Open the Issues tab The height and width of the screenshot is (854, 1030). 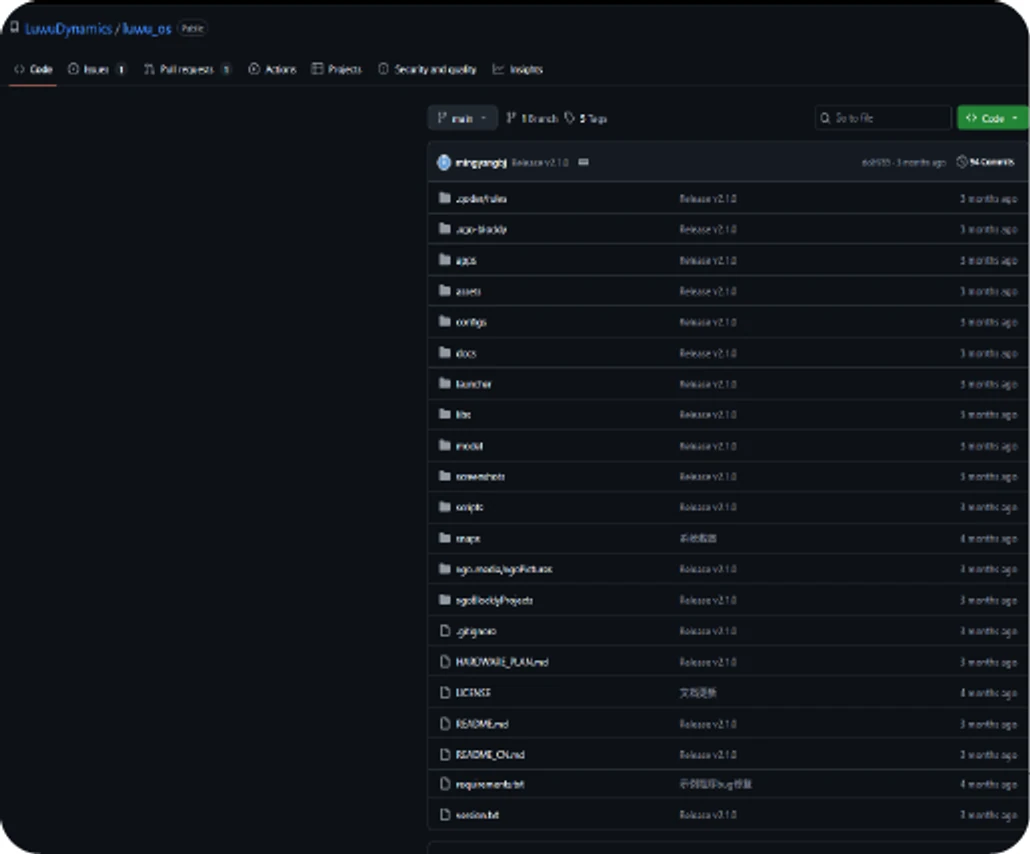[97, 69]
